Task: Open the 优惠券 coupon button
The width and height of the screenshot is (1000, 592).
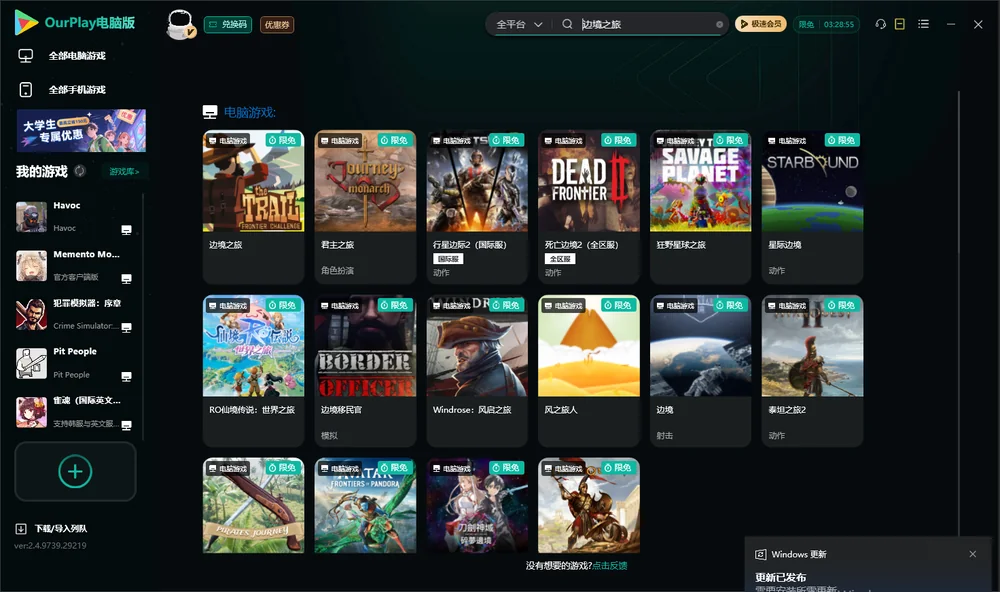Action: (277, 24)
